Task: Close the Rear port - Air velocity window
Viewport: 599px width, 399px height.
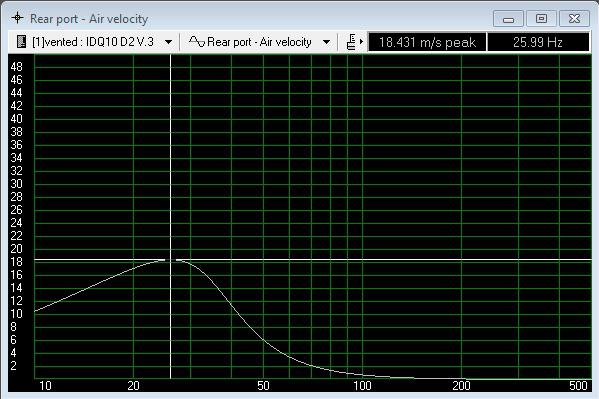Action: click(574, 19)
